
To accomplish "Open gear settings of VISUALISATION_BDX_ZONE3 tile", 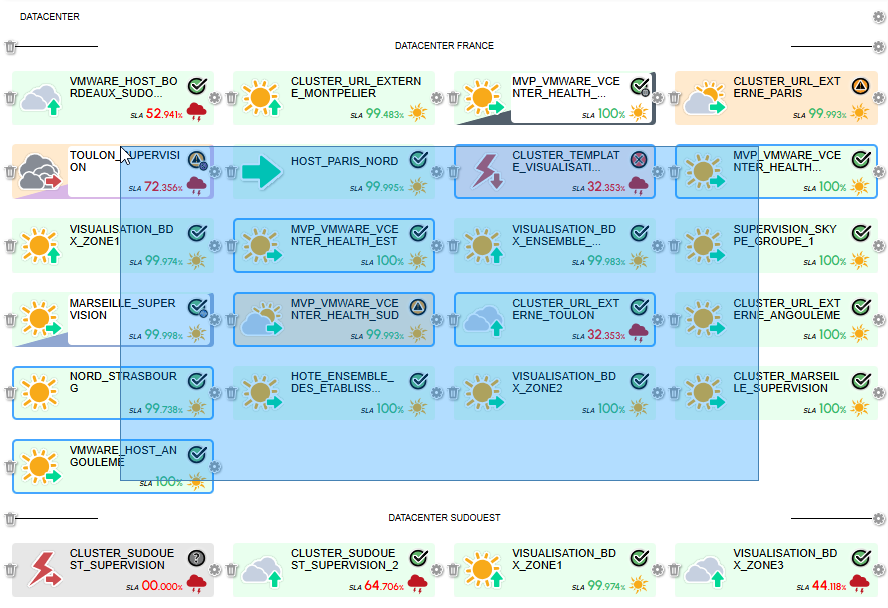I will pyautogui.click(x=879, y=570).
